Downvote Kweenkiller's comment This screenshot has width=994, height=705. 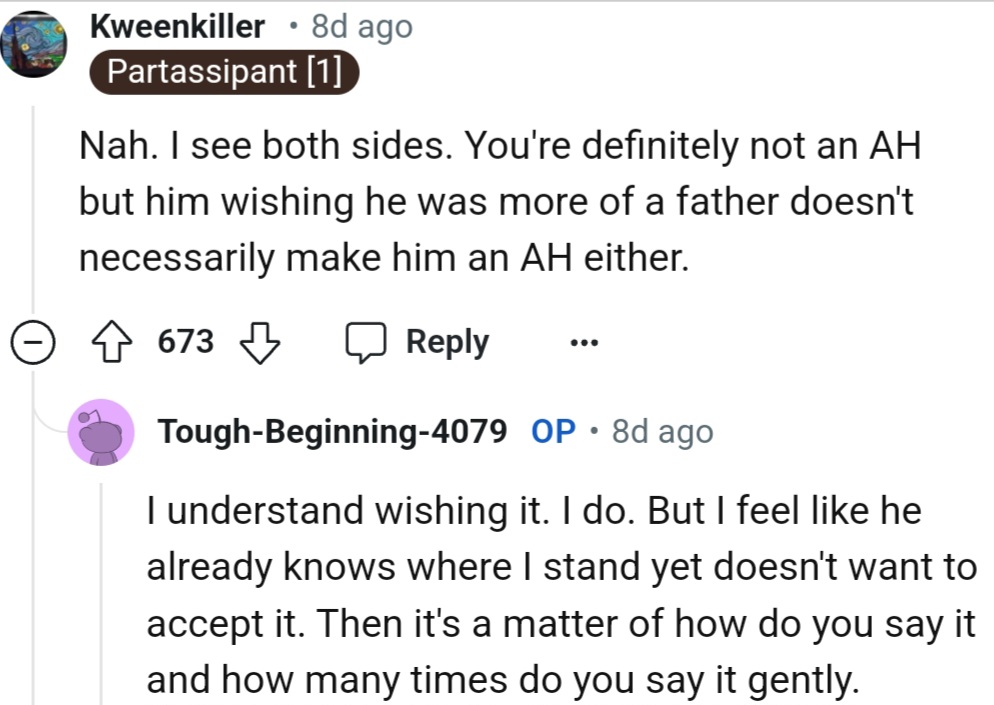coord(261,342)
